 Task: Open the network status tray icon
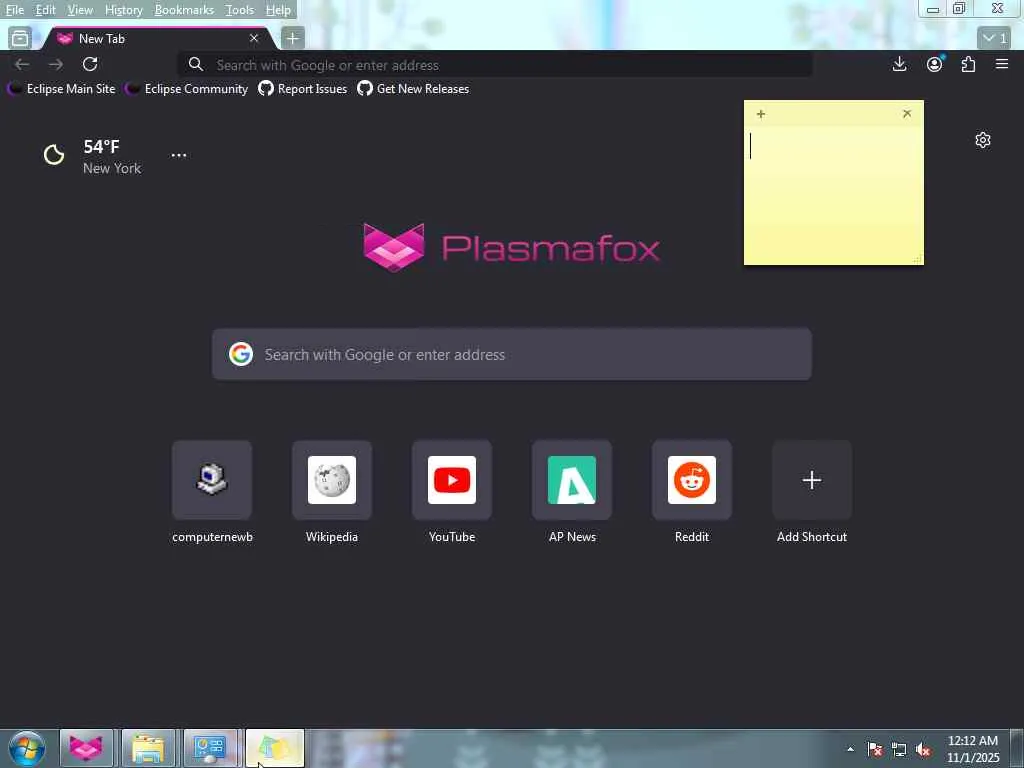(899, 749)
